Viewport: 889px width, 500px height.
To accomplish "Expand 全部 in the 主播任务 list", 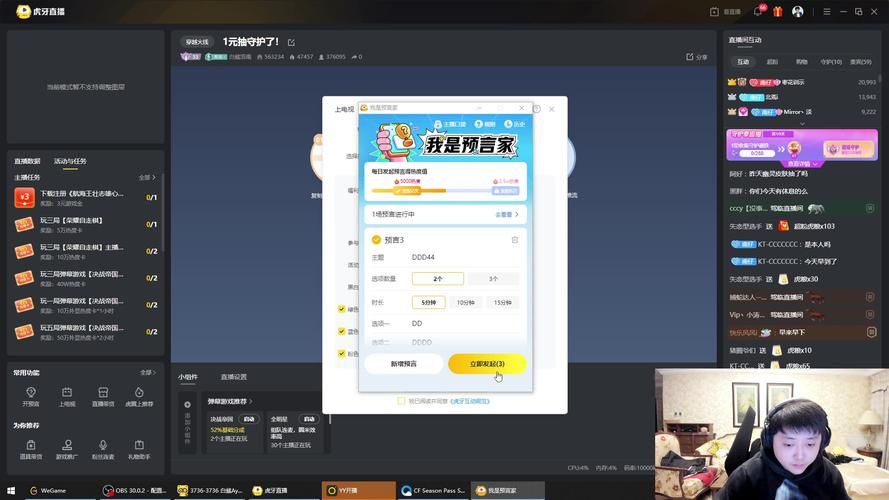I will click(x=148, y=177).
